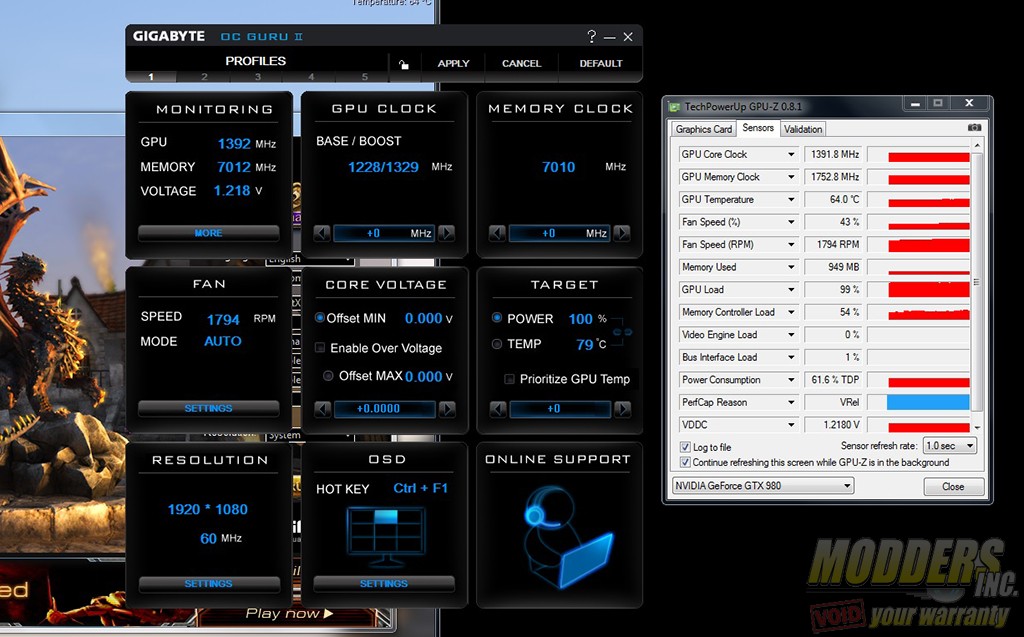Click the PerfCap Reason blue graph bar
This screenshot has height=637, width=1024.
927,402
